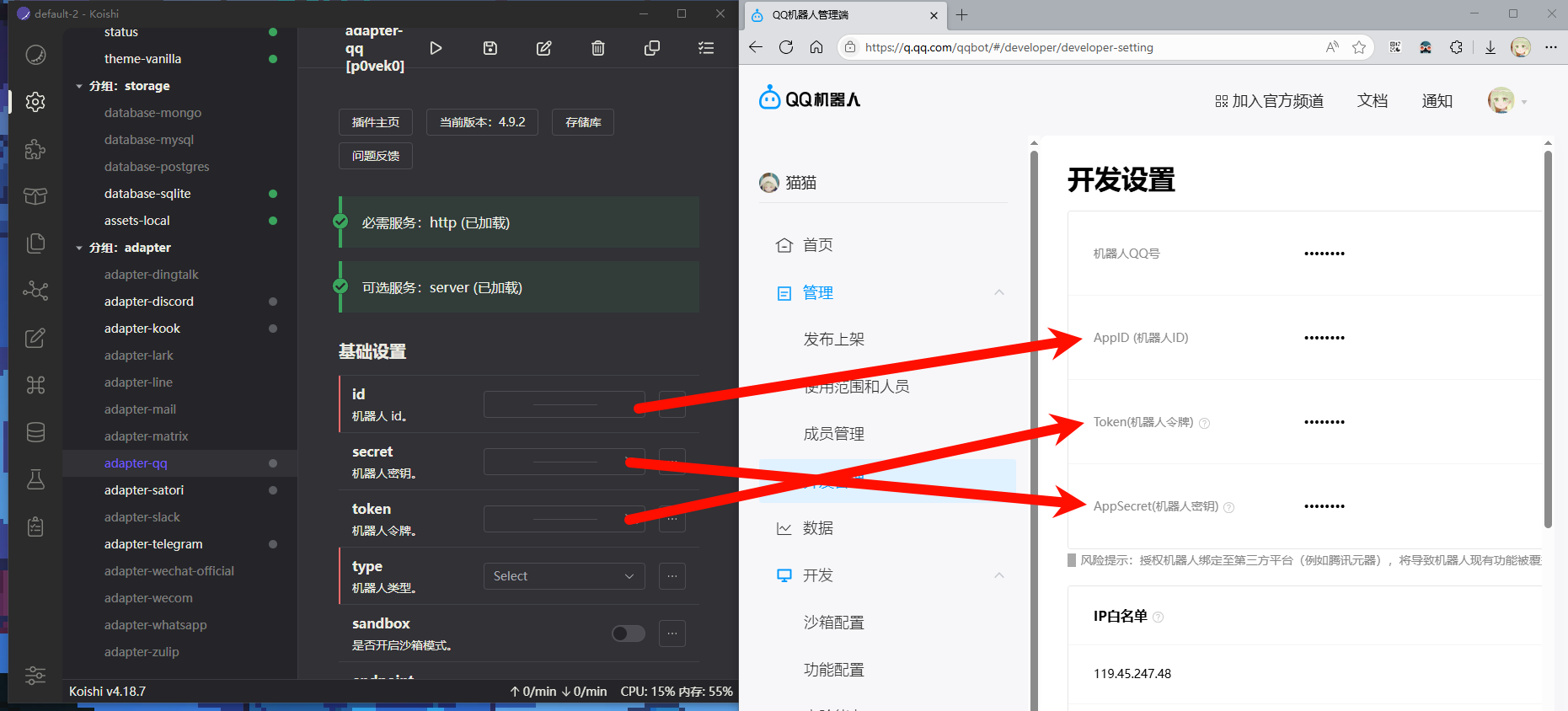This screenshot has height=711, width=1568.
Task: Toggle assets-local status dot
Action: (273, 221)
